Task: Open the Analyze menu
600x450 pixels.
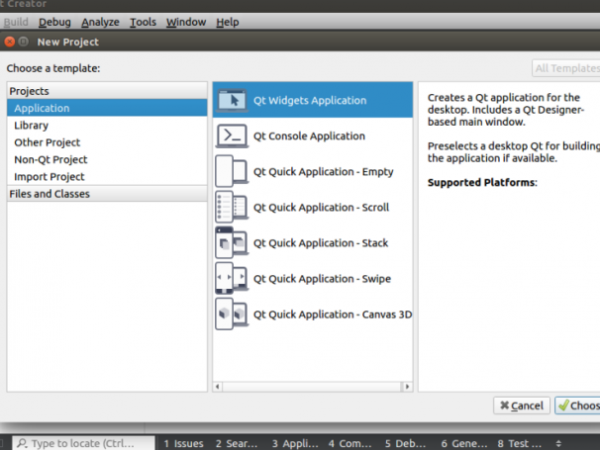Action: [100, 21]
